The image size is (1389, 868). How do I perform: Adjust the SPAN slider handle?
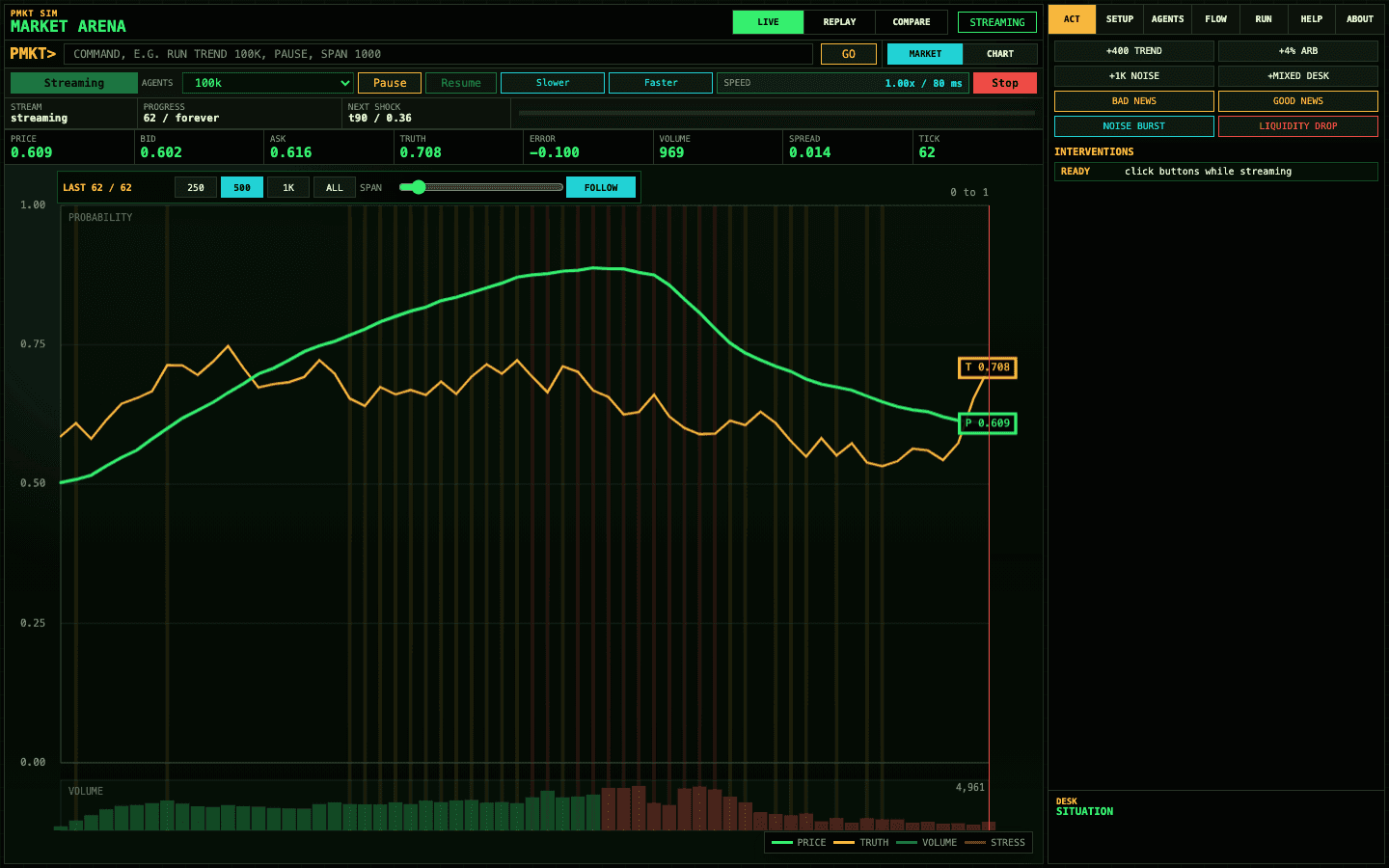pyautogui.click(x=419, y=187)
